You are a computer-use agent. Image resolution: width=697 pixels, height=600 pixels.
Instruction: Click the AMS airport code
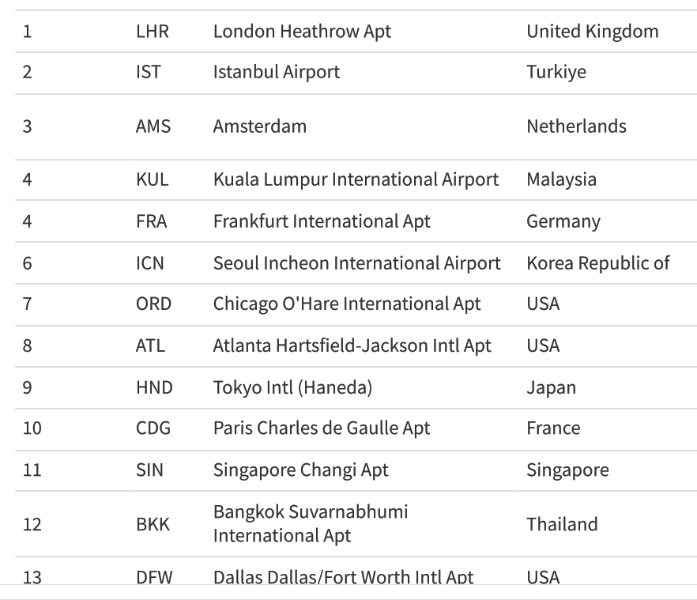click(x=153, y=126)
